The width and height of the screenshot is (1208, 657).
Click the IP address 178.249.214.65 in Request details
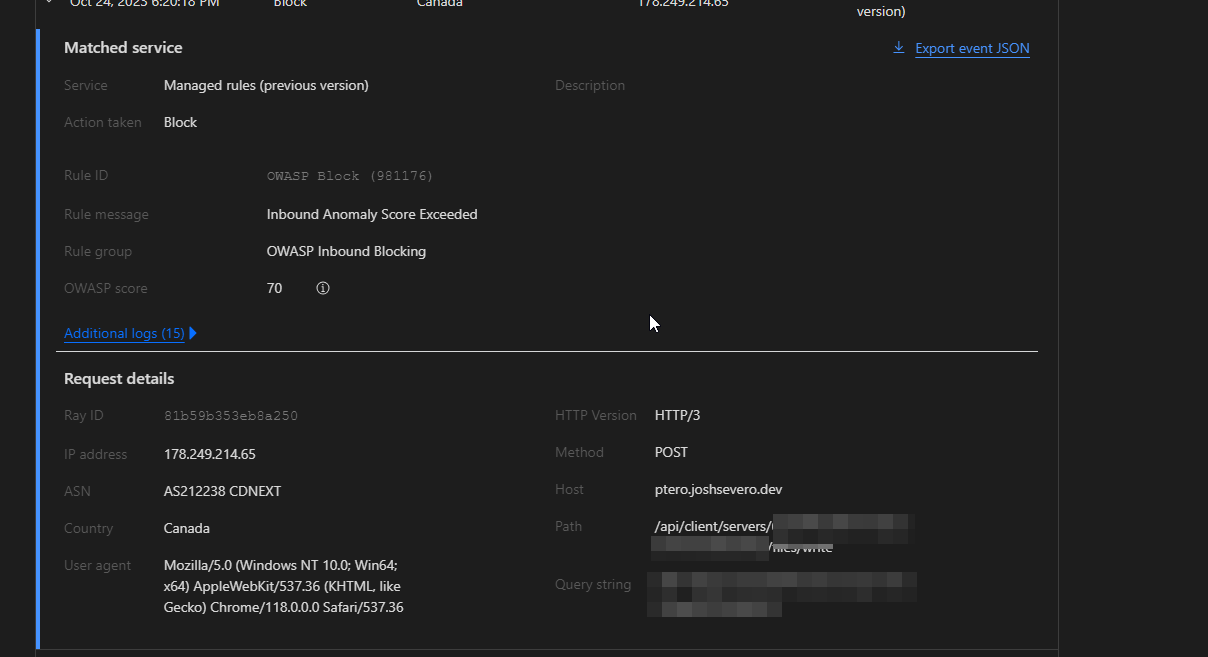(x=209, y=454)
